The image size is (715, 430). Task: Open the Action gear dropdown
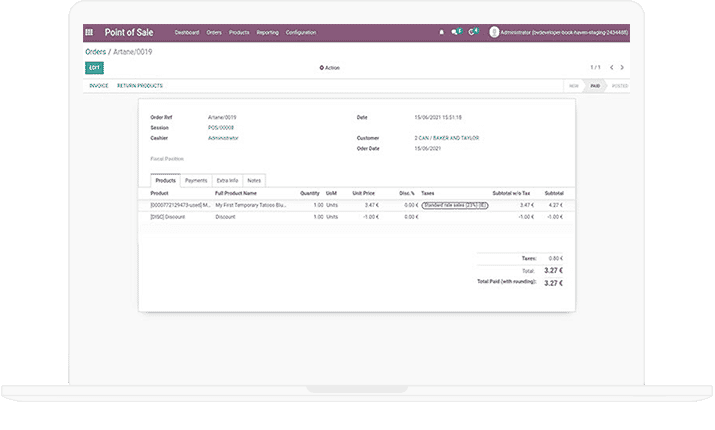[x=329, y=68]
